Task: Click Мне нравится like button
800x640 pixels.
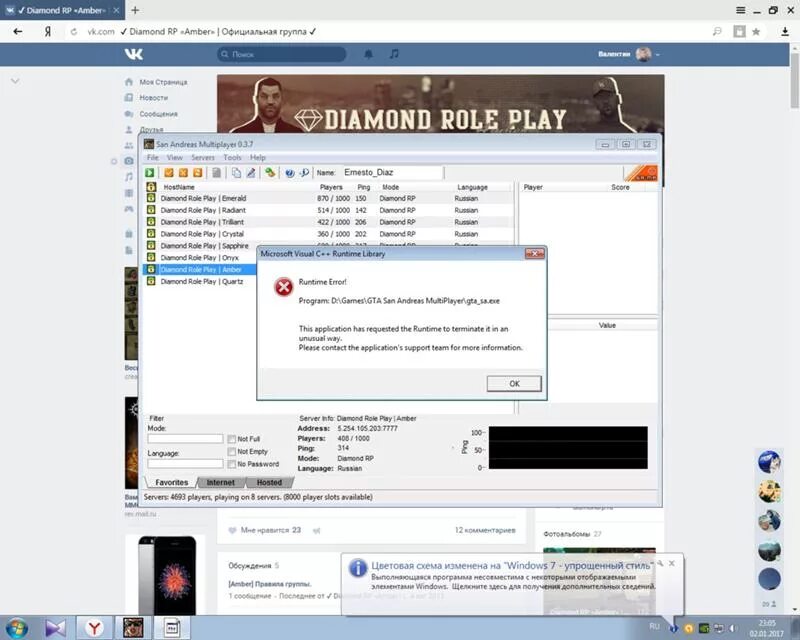Action: (x=265, y=530)
